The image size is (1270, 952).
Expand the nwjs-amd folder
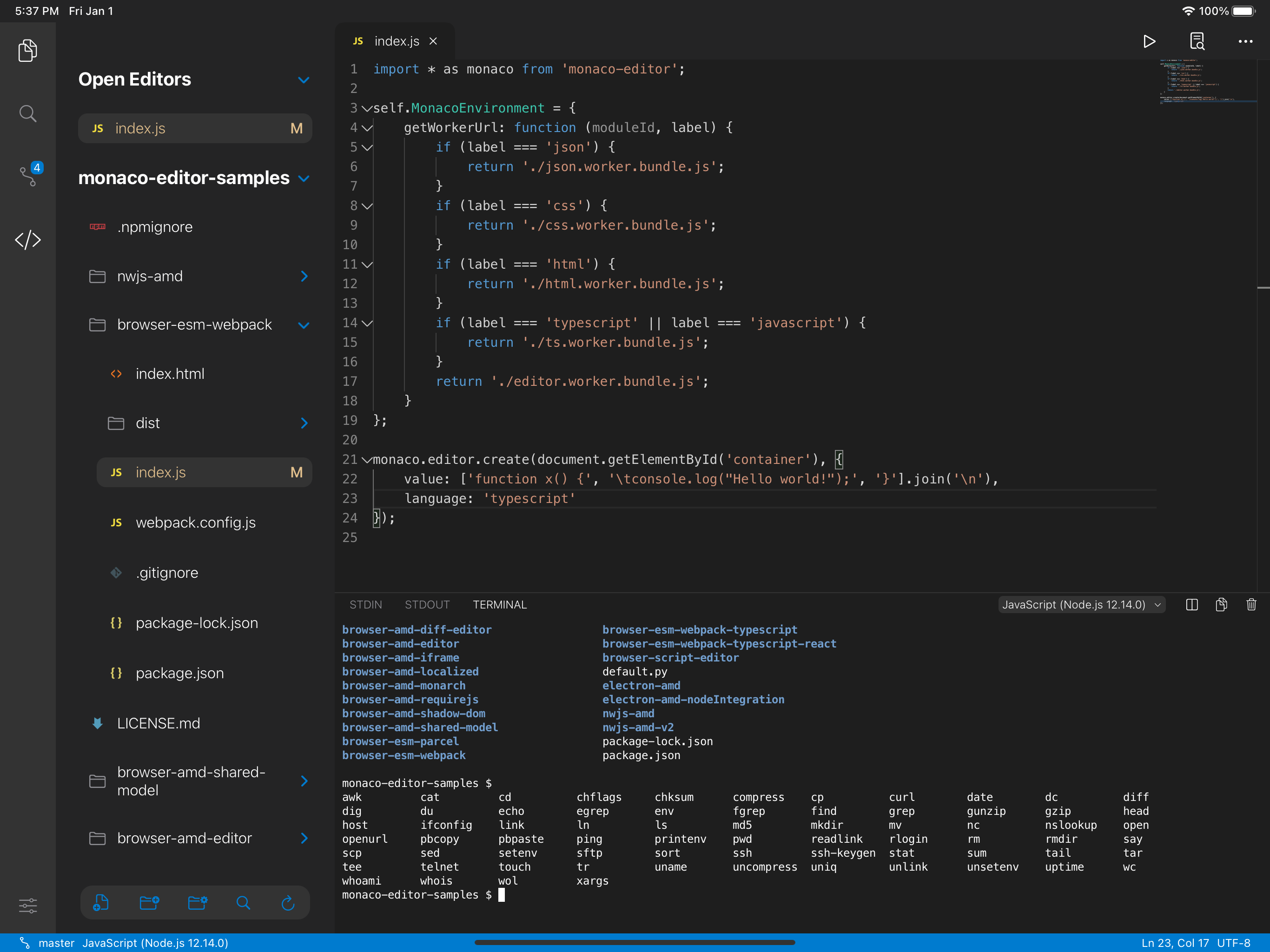coord(304,276)
